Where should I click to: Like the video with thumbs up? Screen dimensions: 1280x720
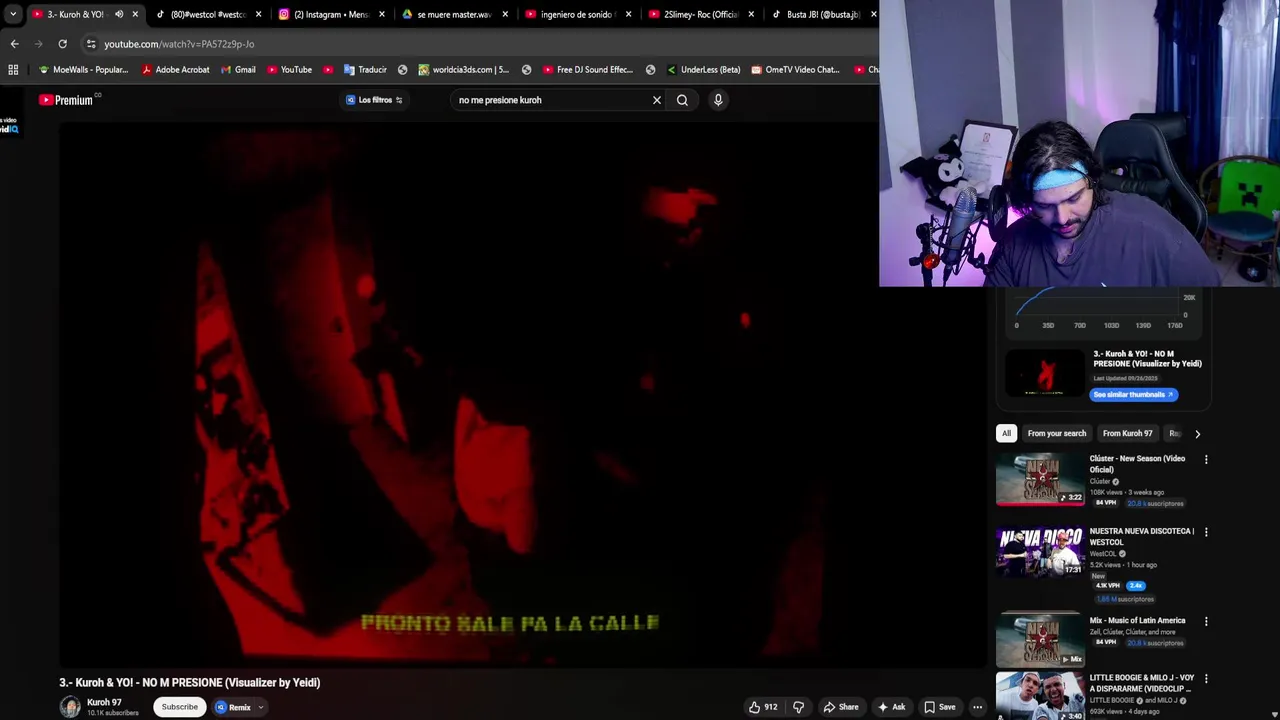pyautogui.click(x=763, y=707)
